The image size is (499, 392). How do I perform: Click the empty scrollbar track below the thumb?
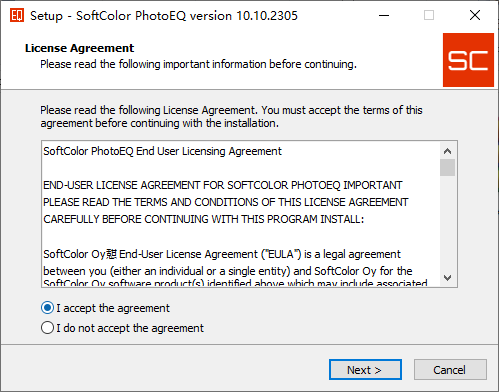[447, 222]
